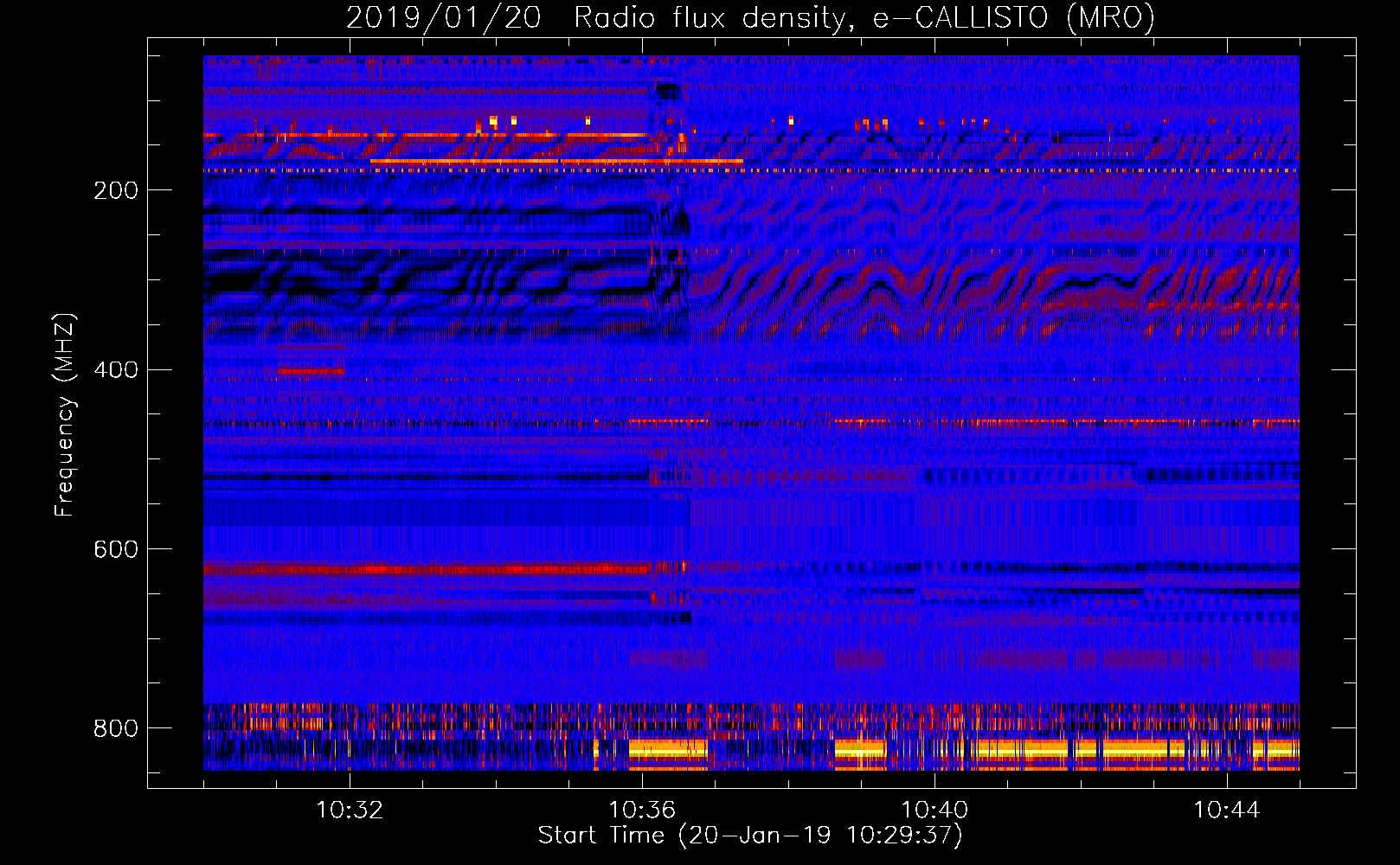This screenshot has width=1400, height=865.
Task: Click the 400 frequency tick label
Action: (116, 370)
